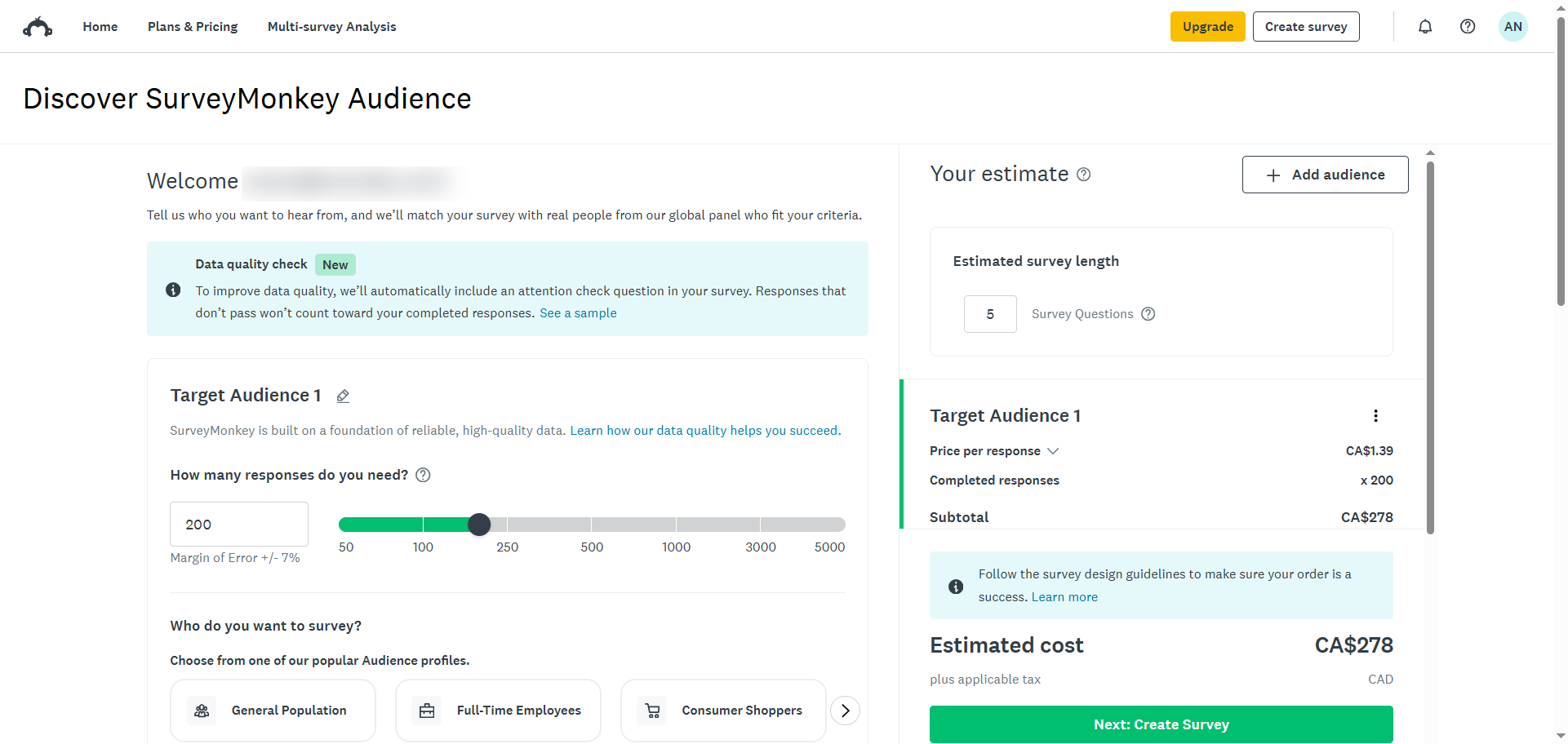Click the New badge in data quality banner
Viewport: 1568px width, 744px height.
point(335,264)
